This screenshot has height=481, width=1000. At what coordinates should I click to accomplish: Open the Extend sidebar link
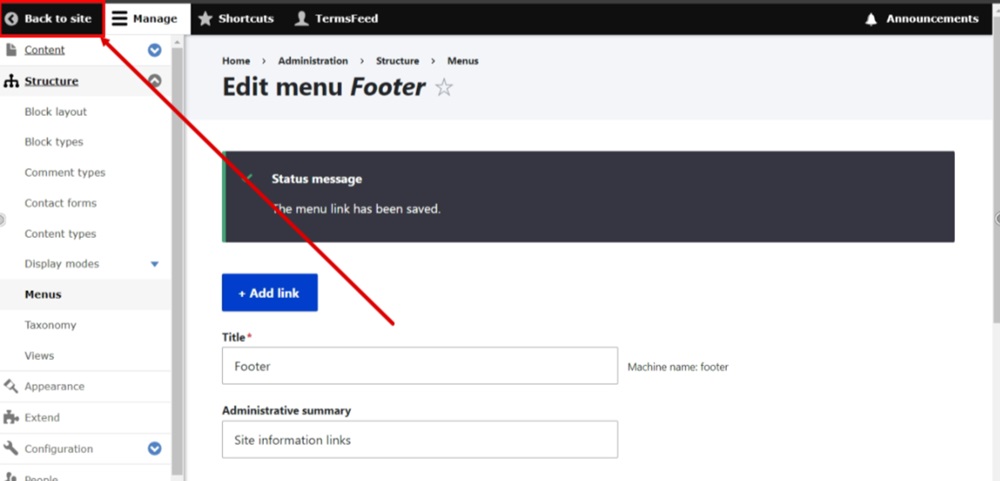coord(42,417)
